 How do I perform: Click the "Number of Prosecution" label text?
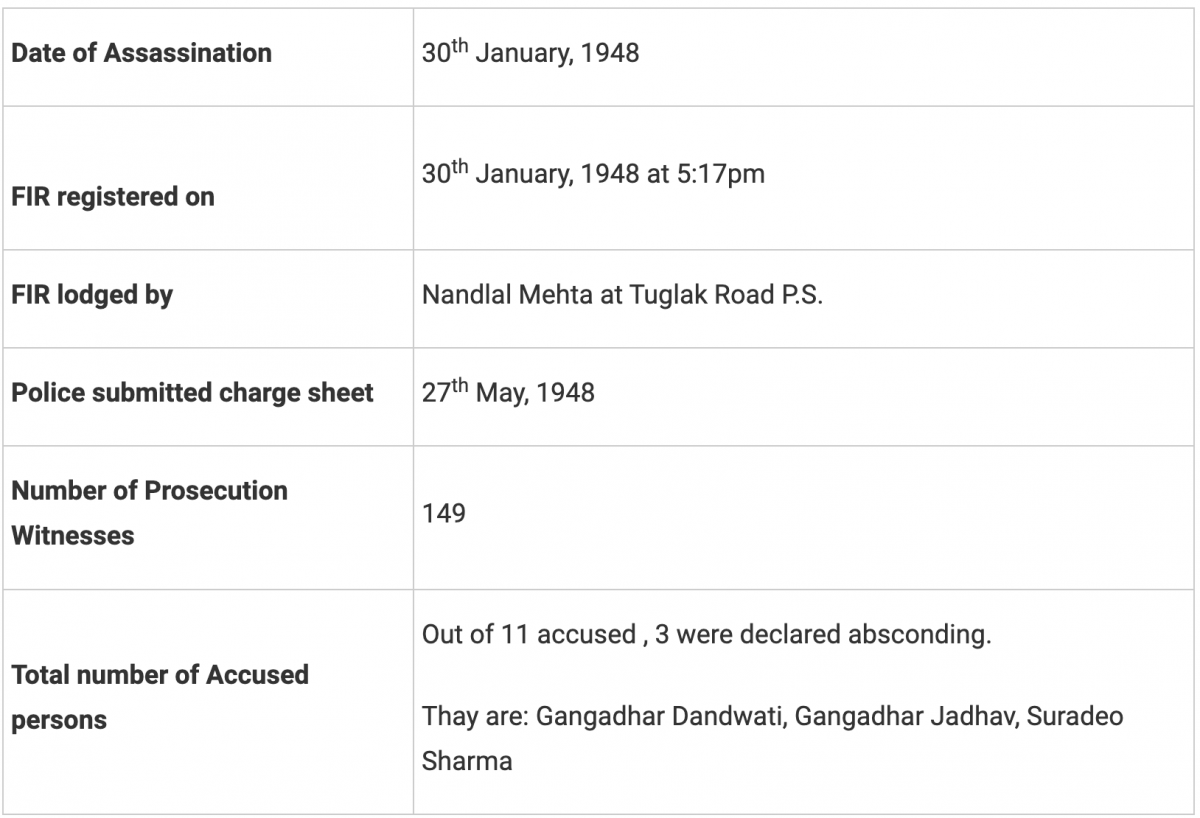149,490
